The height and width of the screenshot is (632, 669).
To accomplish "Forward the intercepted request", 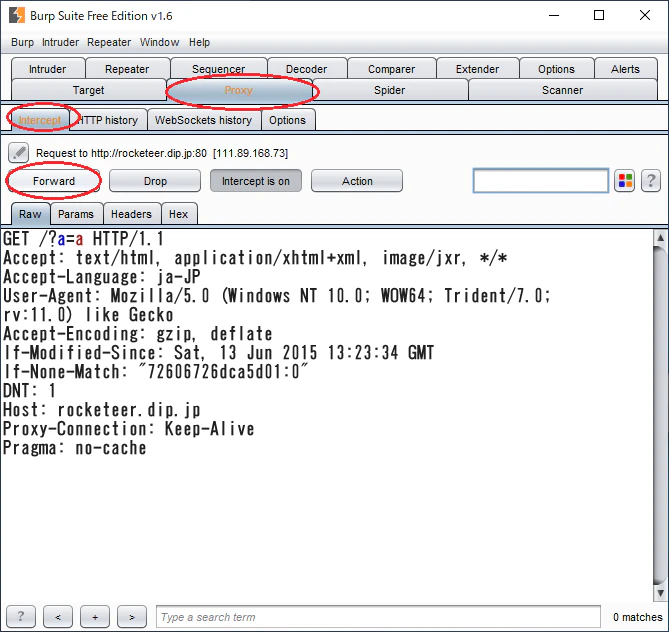I will tap(54, 181).
